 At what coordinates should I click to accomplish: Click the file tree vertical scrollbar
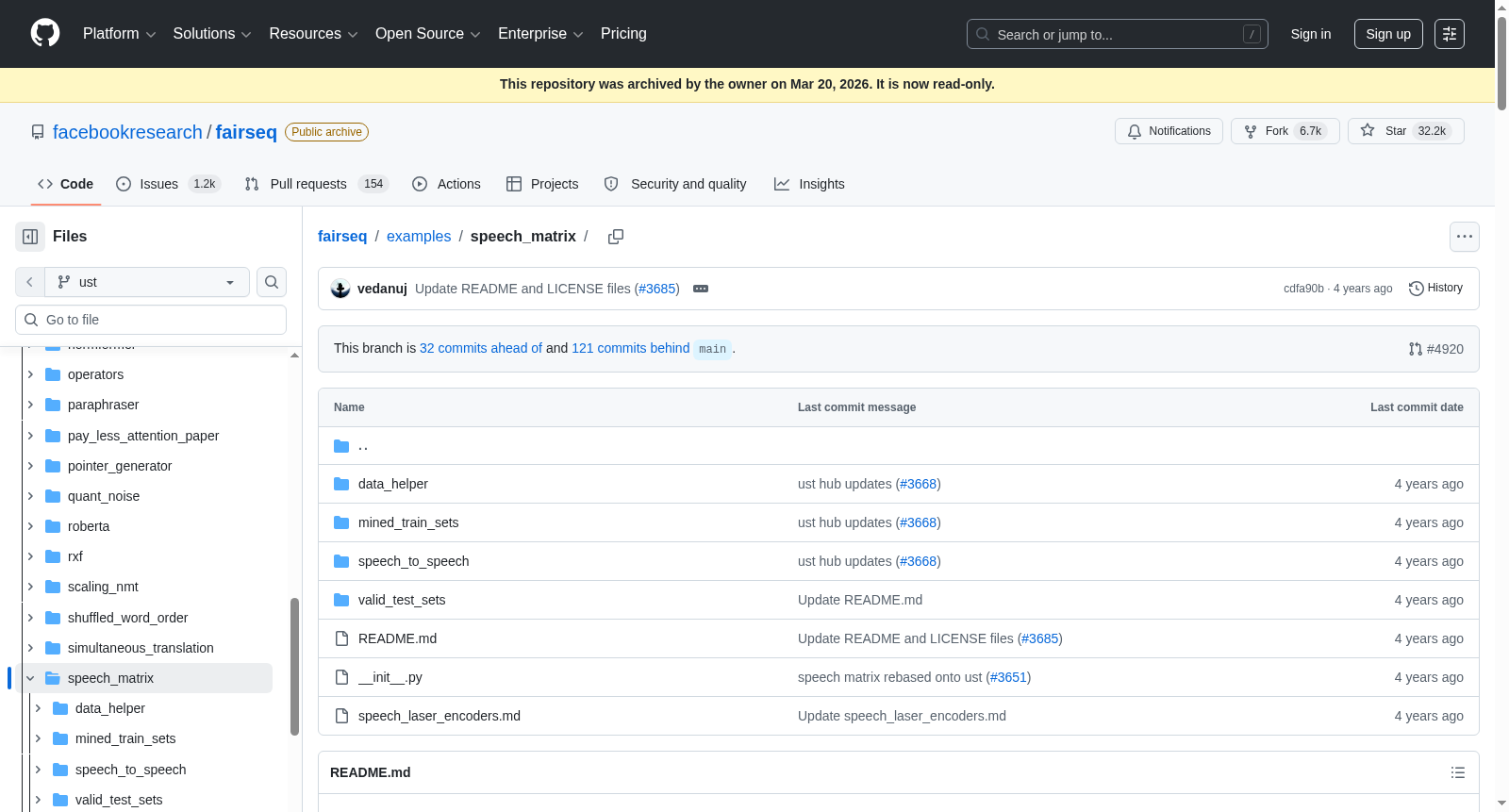click(294, 666)
